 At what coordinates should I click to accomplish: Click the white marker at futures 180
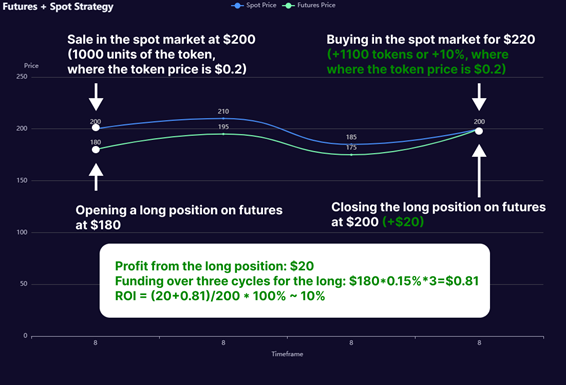96,149
